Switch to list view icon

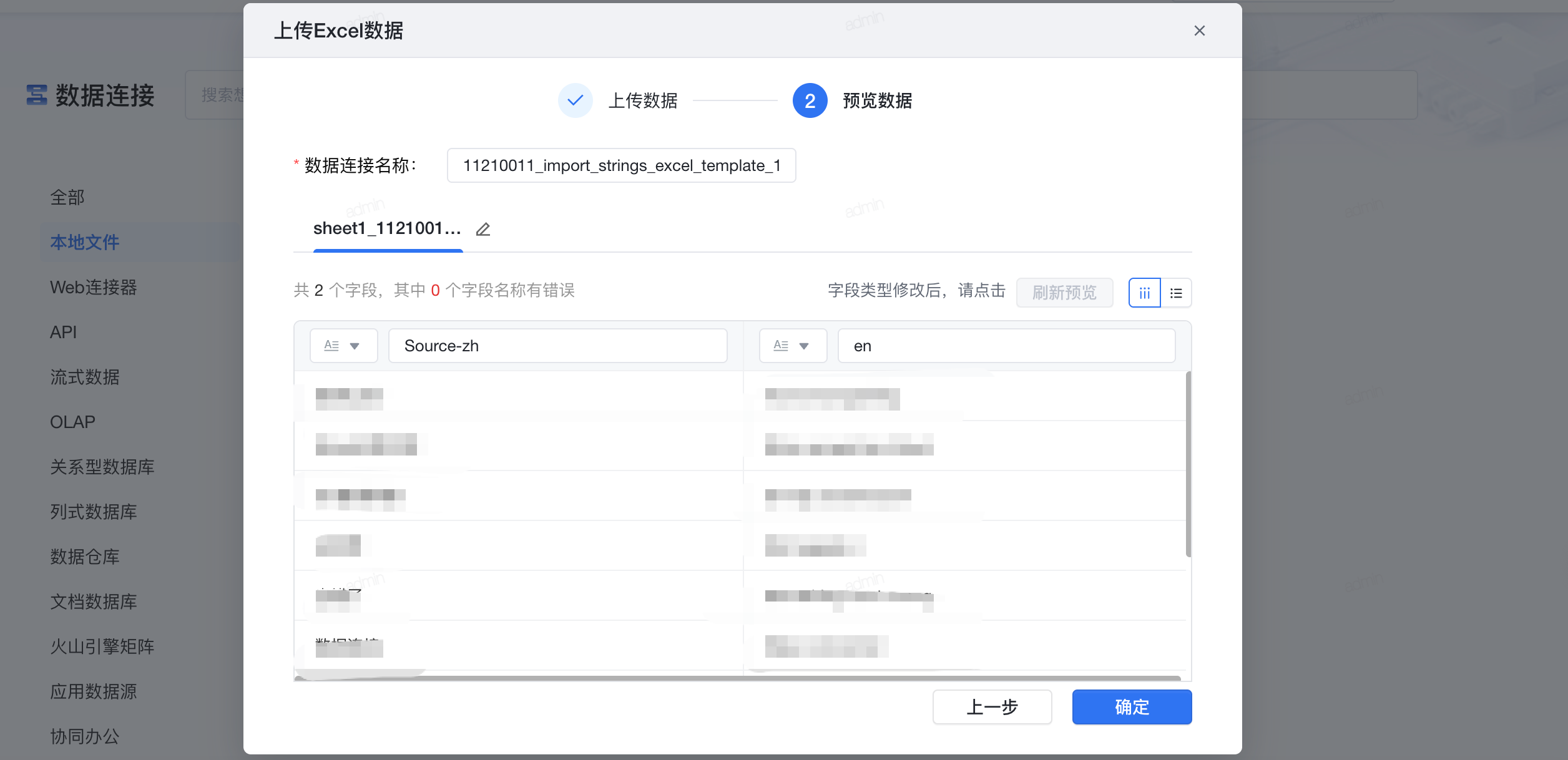pos(1176,293)
